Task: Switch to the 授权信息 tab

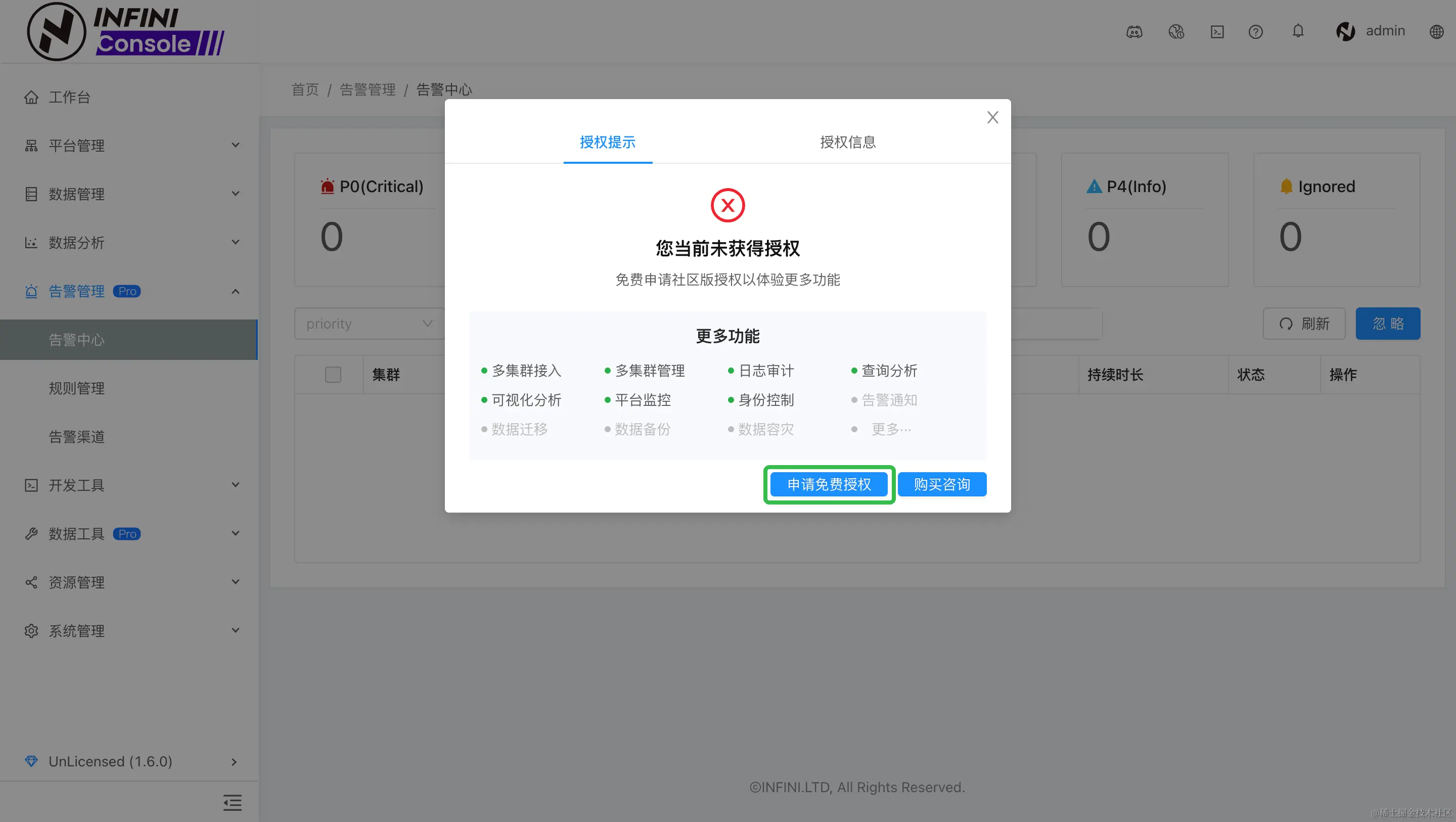Action: (847, 143)
